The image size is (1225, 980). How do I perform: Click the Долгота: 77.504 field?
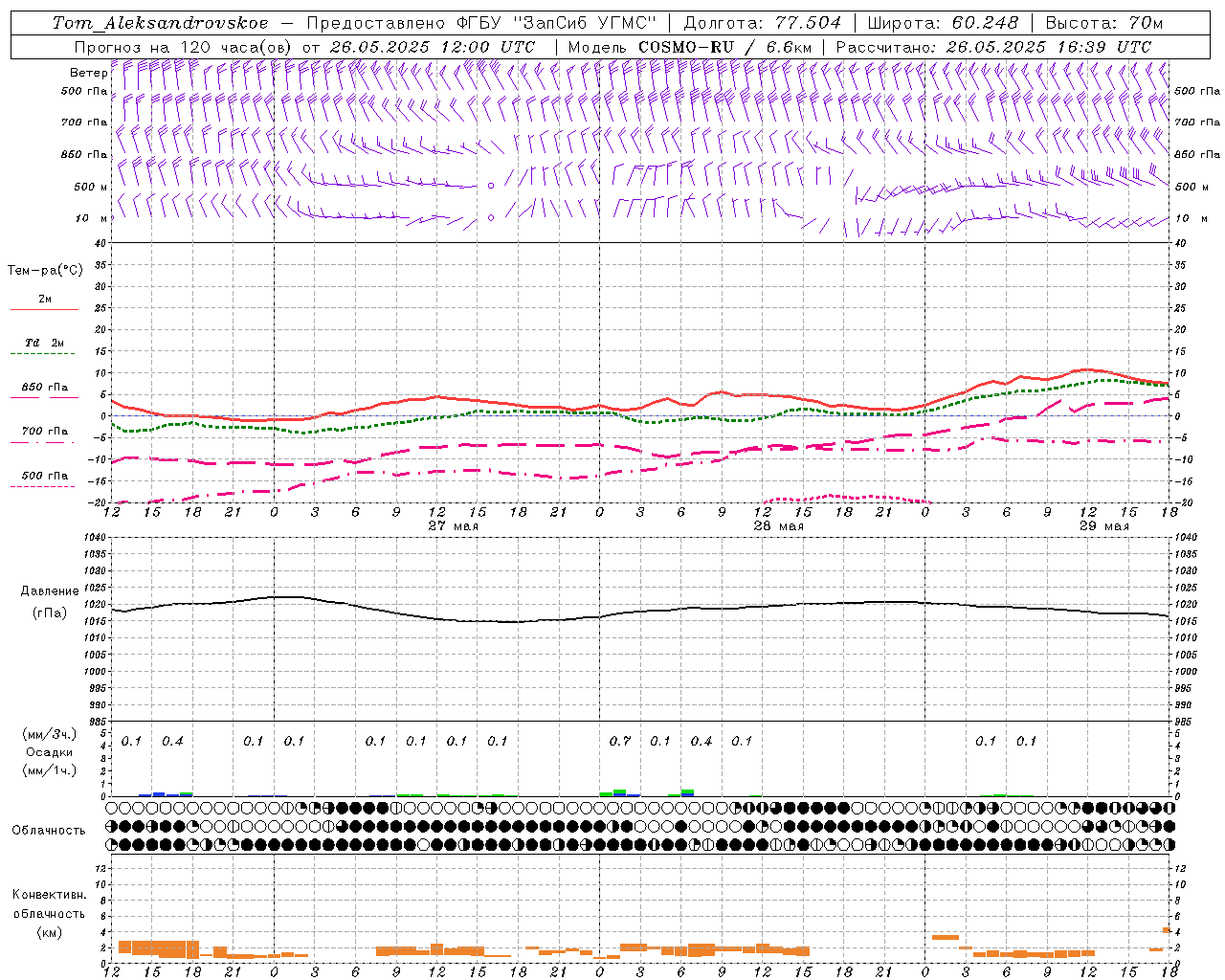(x=763, y=23)
